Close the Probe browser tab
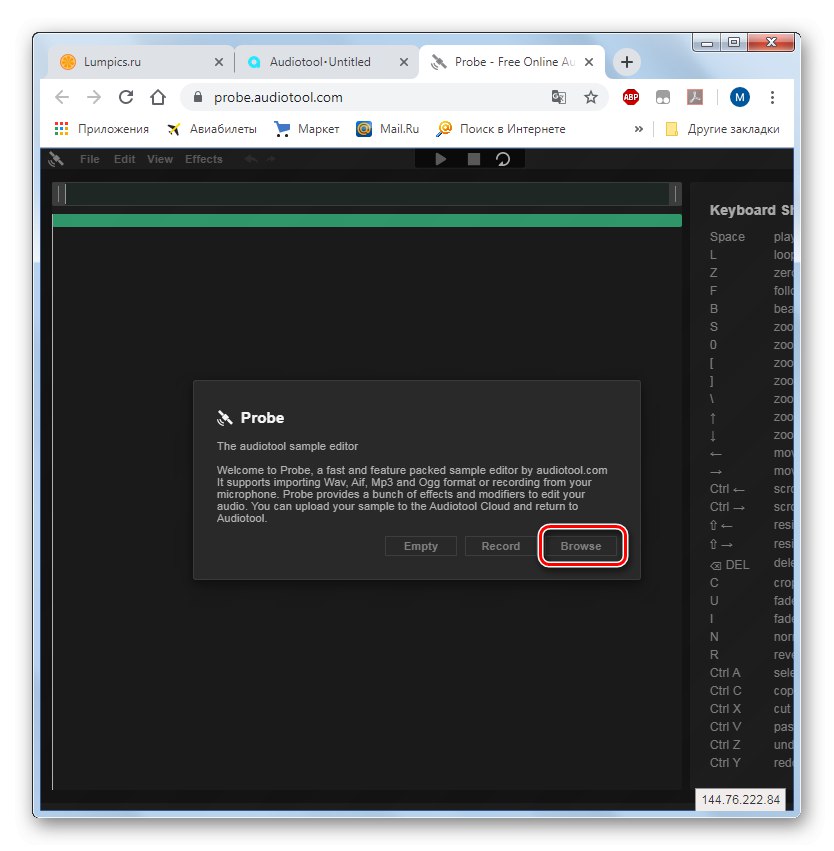Viewport: 834px width, 851px height. (x=589, y=62)
